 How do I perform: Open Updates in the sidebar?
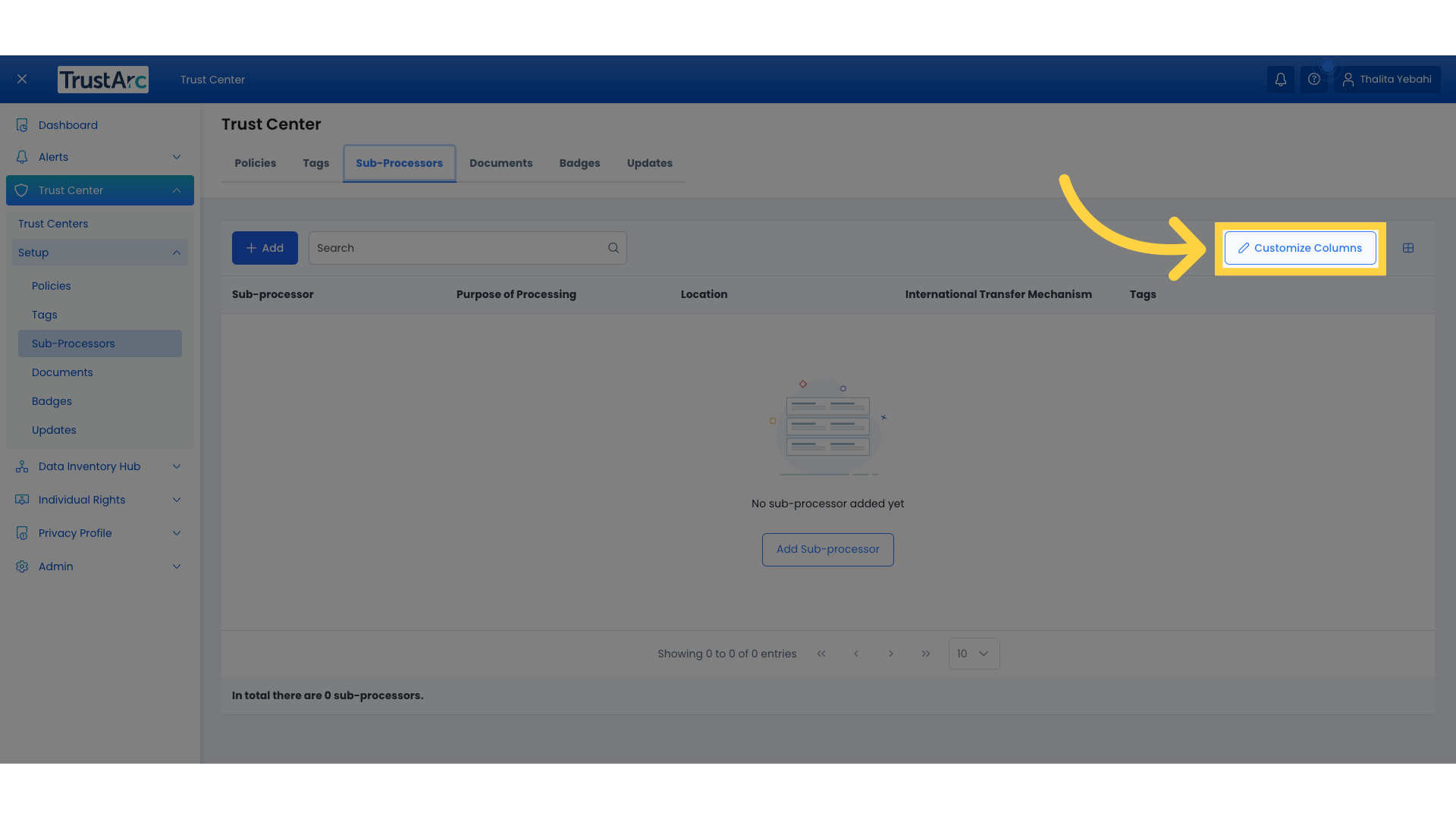54,430
